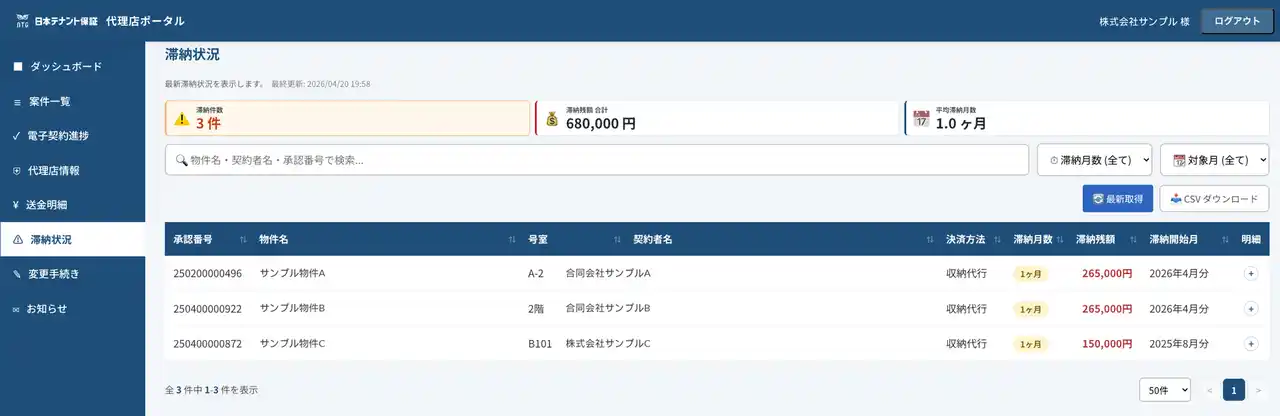Click the warning icon in the 滞納件数 card

[181, 119]
